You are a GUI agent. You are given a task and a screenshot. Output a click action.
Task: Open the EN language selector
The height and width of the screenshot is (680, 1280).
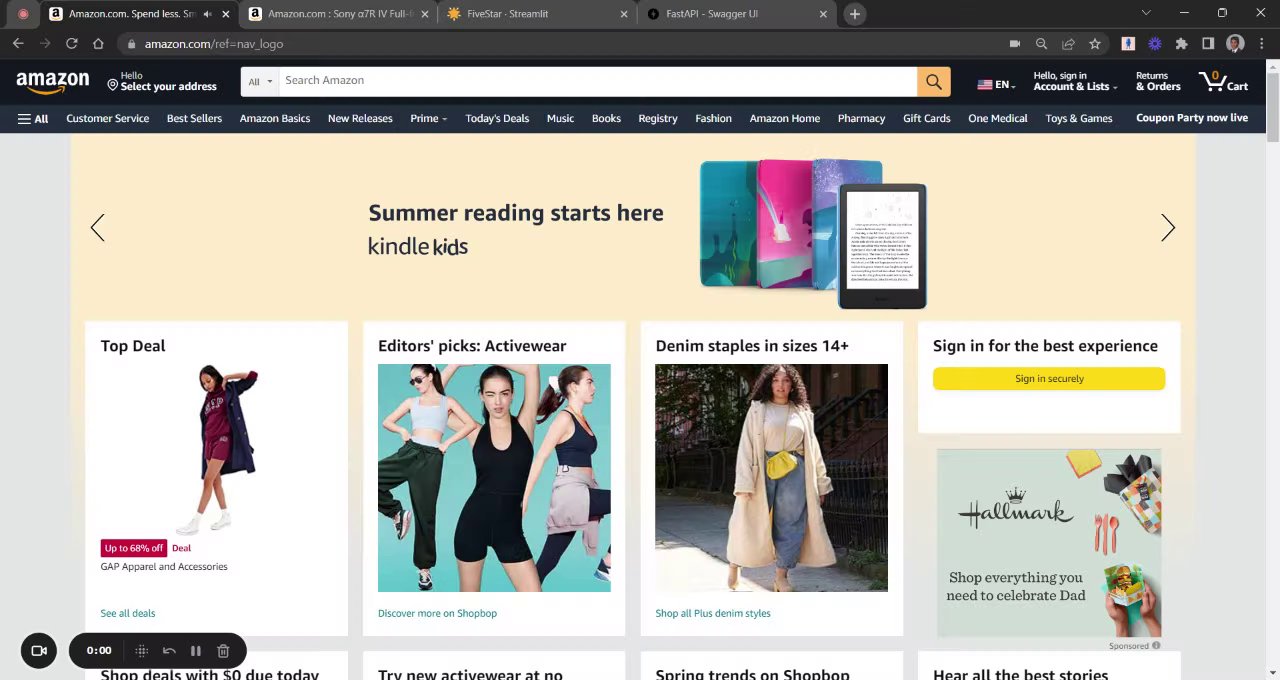point(995,85)
